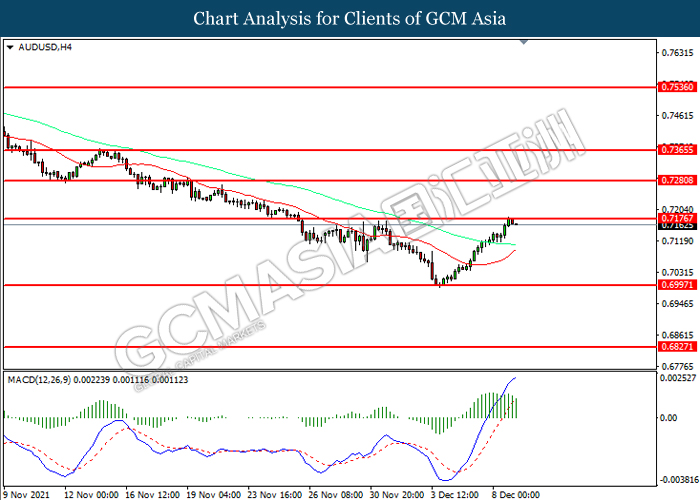Click the current price tag 0.71625
Image resolution: width=700 pixels, height=500 pixels.
point(677,226)
